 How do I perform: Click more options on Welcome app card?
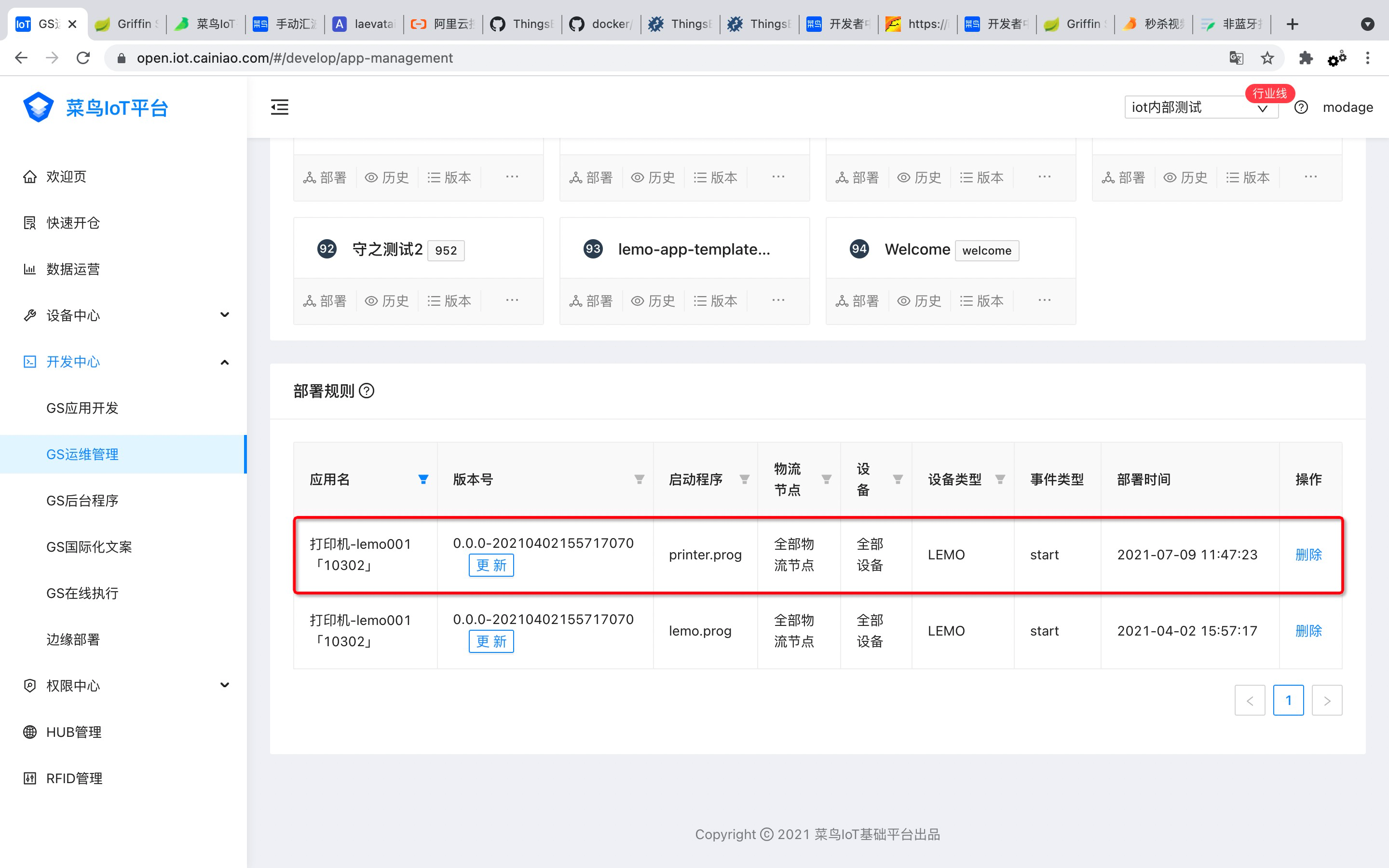(1044, 300)
